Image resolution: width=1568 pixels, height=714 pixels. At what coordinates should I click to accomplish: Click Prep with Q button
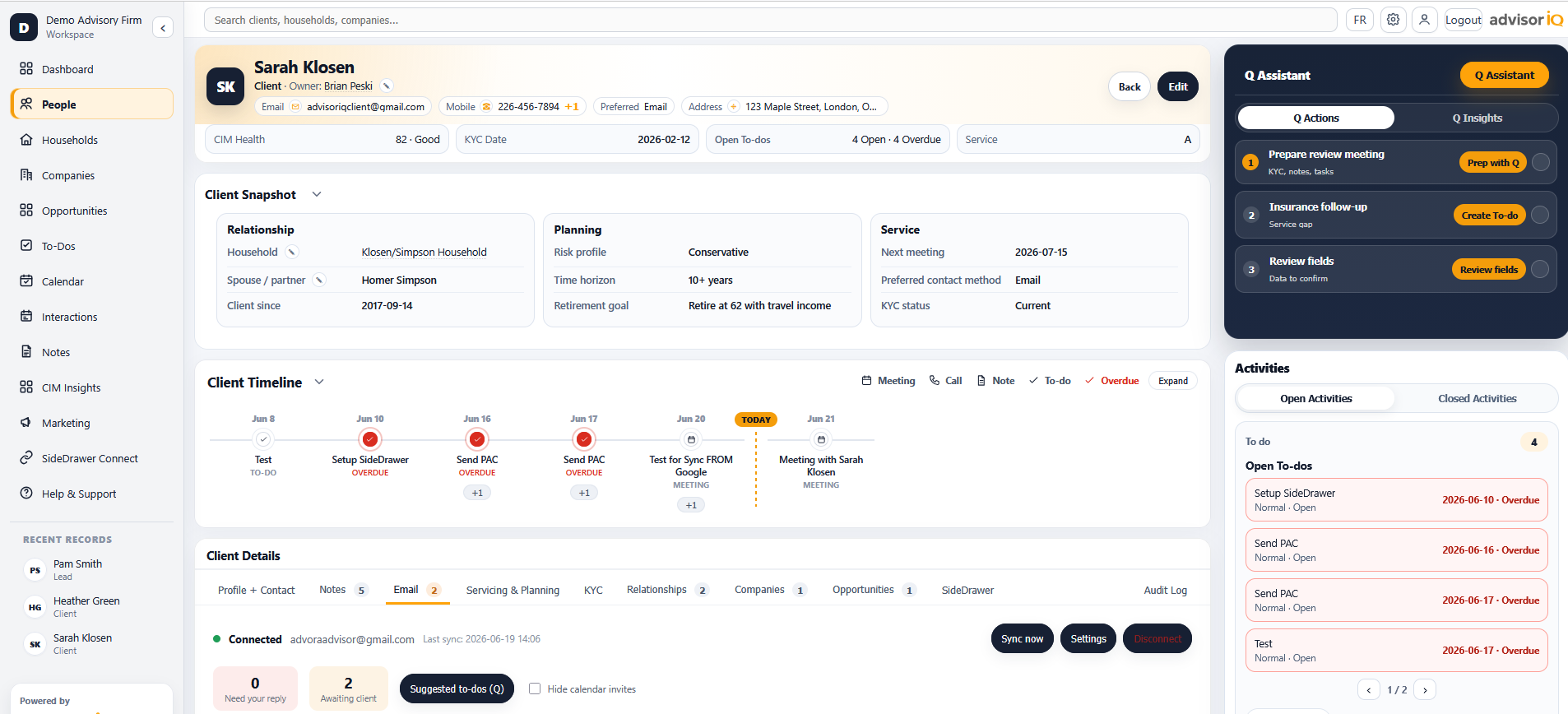[x=1493, y=162]
